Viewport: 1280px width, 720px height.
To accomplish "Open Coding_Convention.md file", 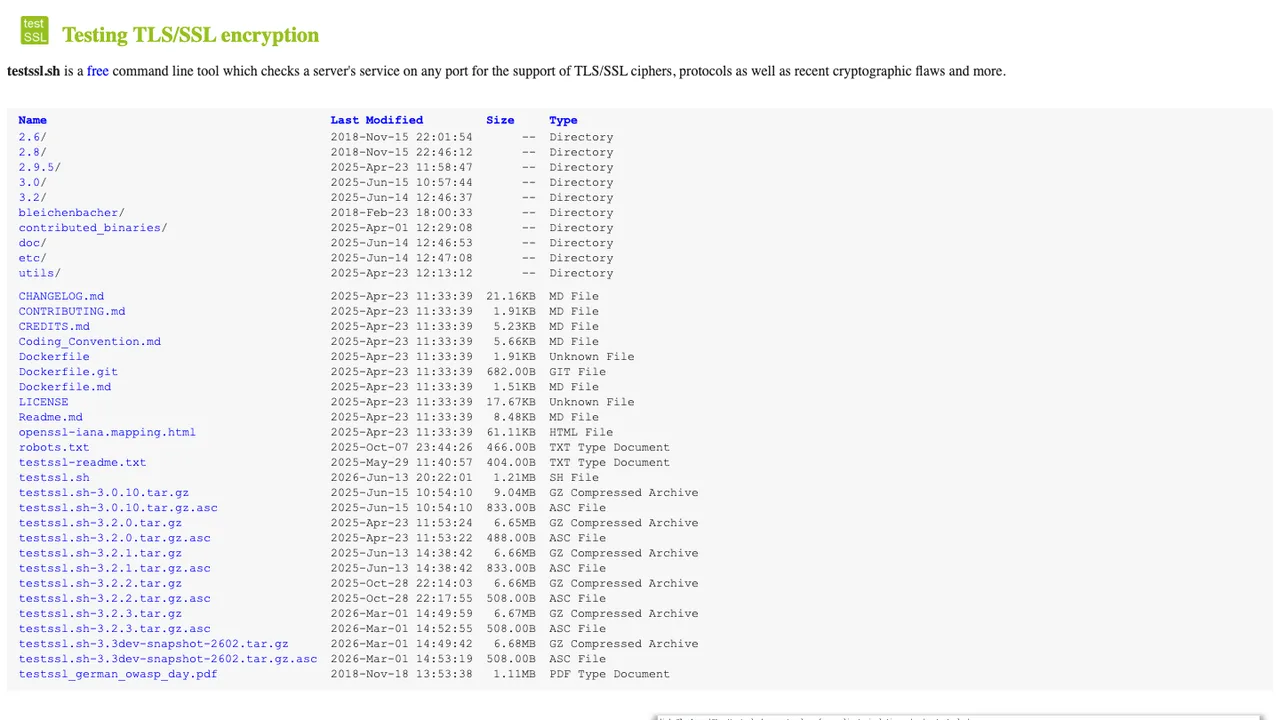I will [x=89, y=341].
